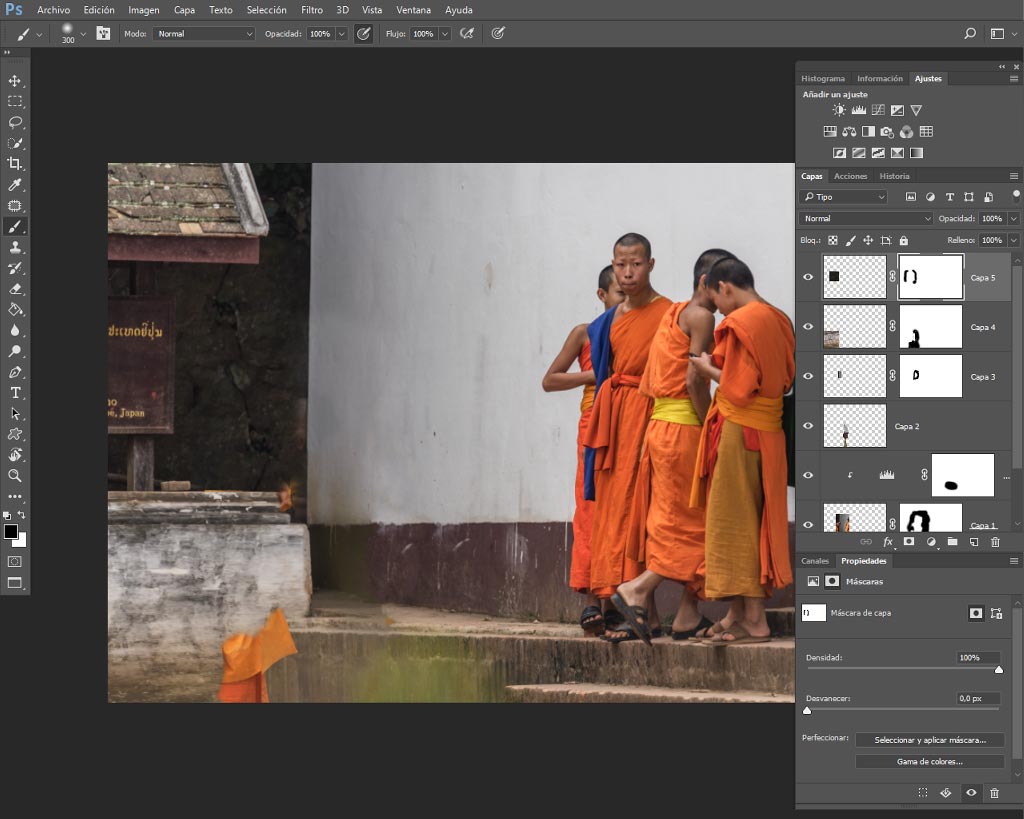This screenshot has height=819, width=1024.
Task: Open layer styles fx menu
Action: (888, 541)
